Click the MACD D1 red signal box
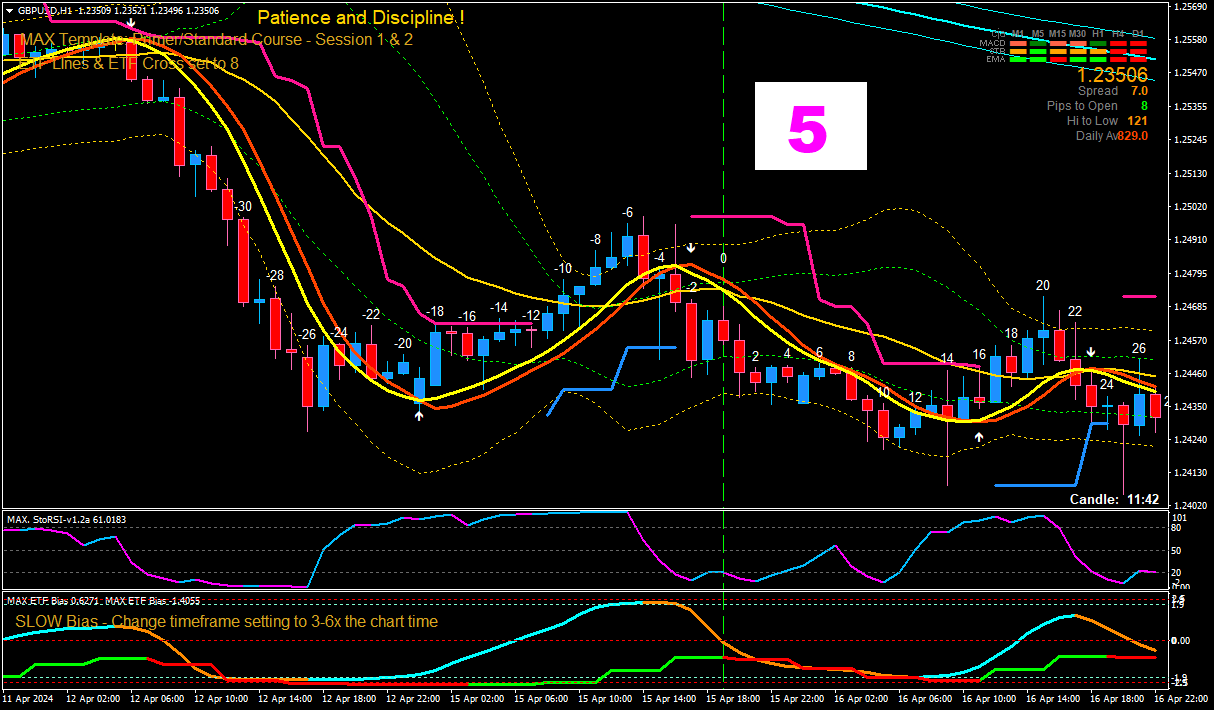The height and width of the screenshot is (710, 1214). [1138, 43]
